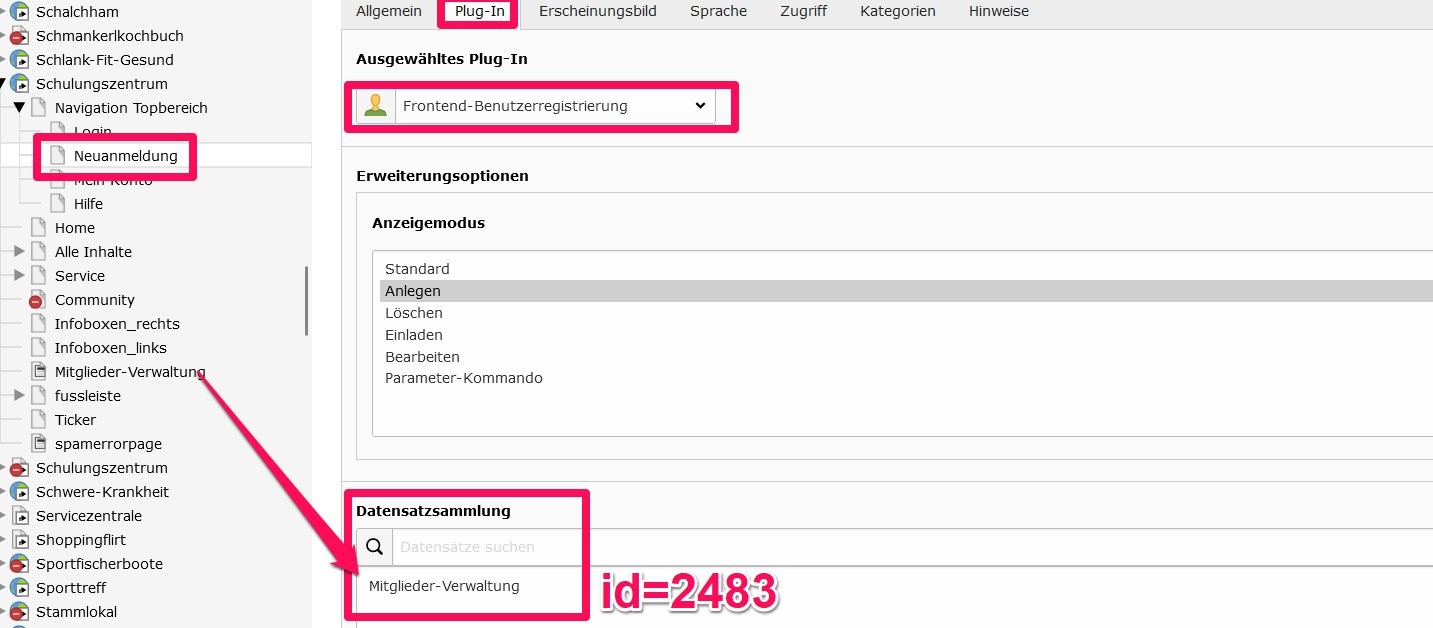This screenshot has height=628, width=1433.
Task: Click the Mitglieder-Verwaltung folder icon in tree
Action: coord(38,372)
